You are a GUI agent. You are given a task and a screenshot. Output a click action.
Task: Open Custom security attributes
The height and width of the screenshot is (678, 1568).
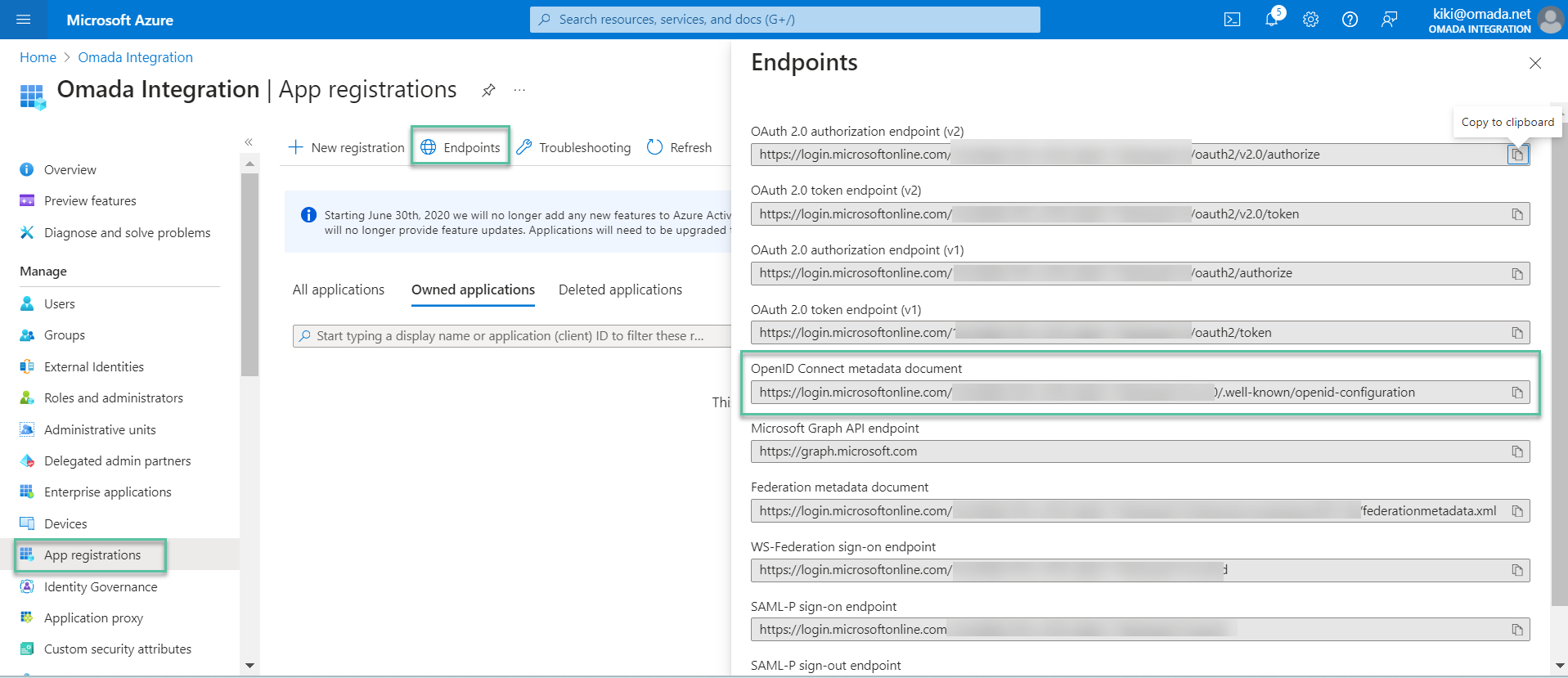click(x=118, y=649)
